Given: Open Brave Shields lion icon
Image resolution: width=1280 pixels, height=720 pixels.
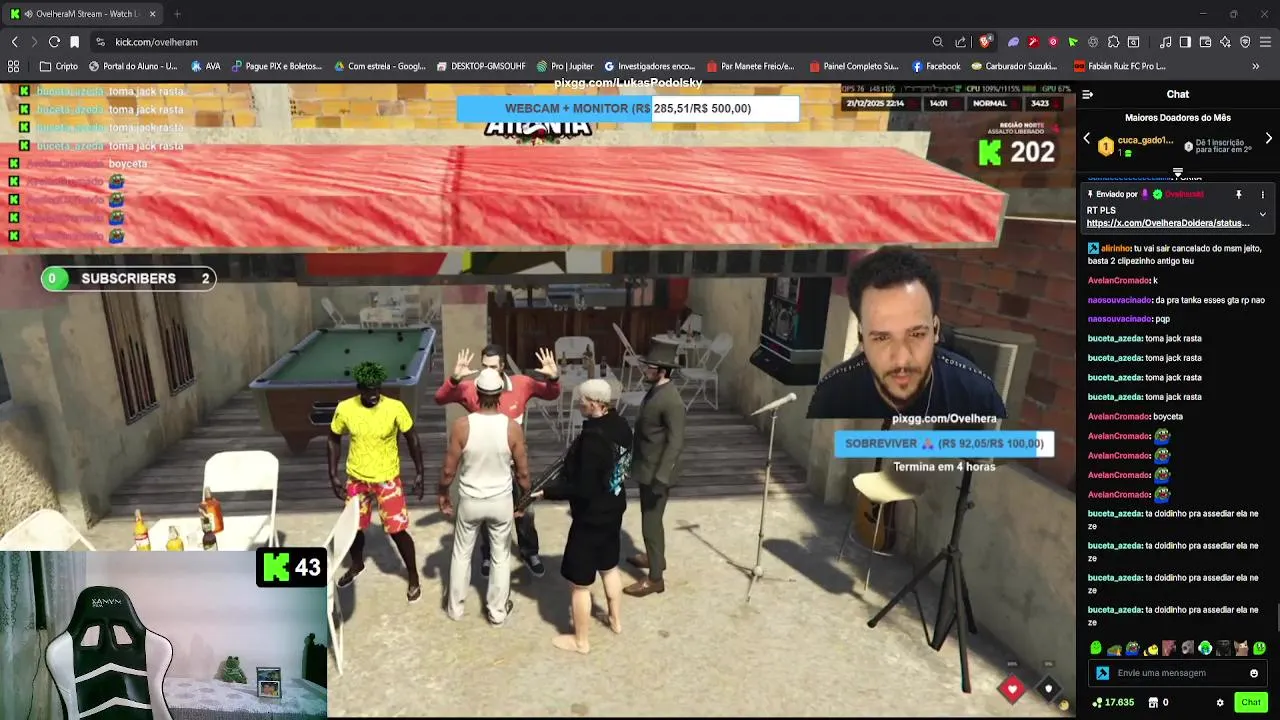Looking at the screenshot, I should [x=985, y=42].
